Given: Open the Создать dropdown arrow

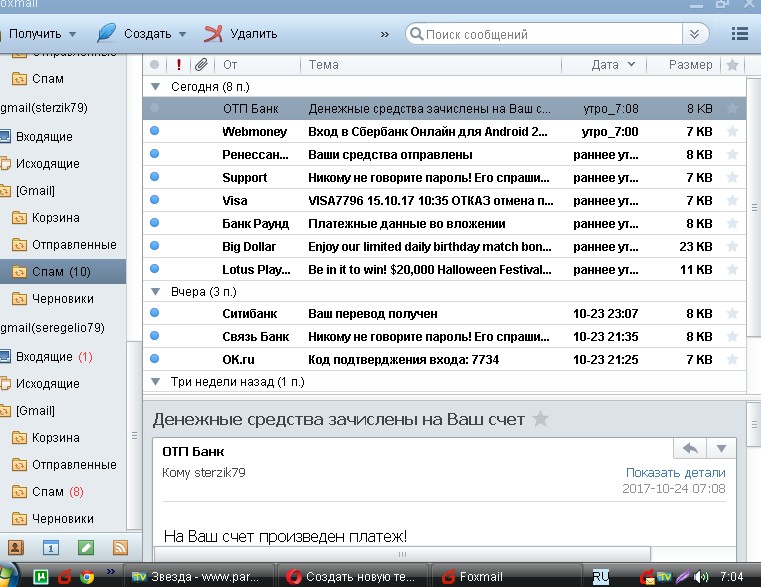Looking at the screenshot, I should 181,34.
